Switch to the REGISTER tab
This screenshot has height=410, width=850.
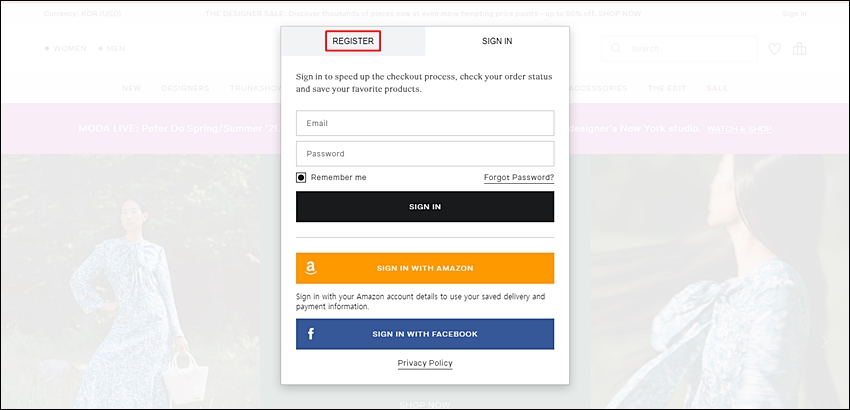pos(353,41)
